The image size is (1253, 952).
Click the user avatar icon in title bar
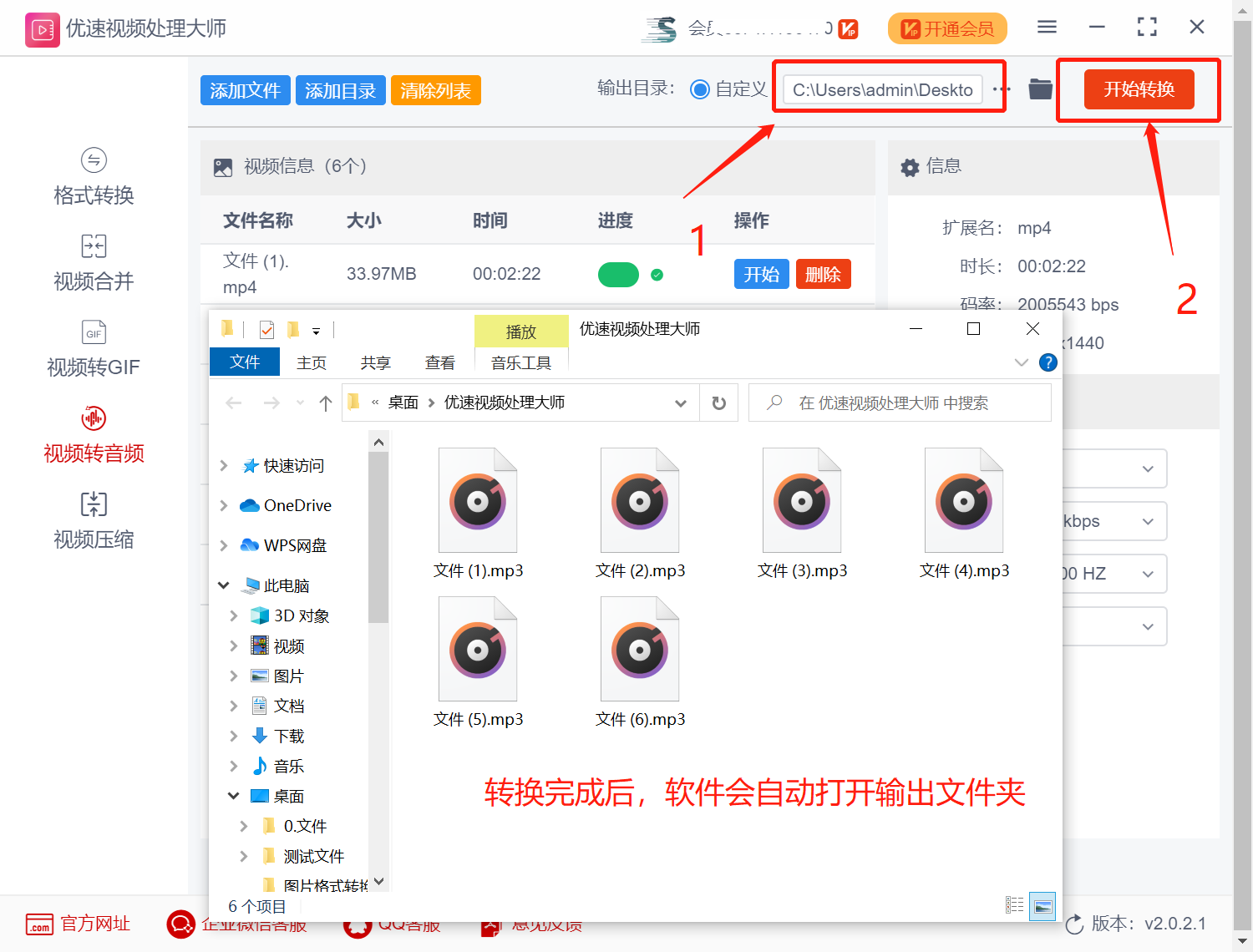(660, 29)
